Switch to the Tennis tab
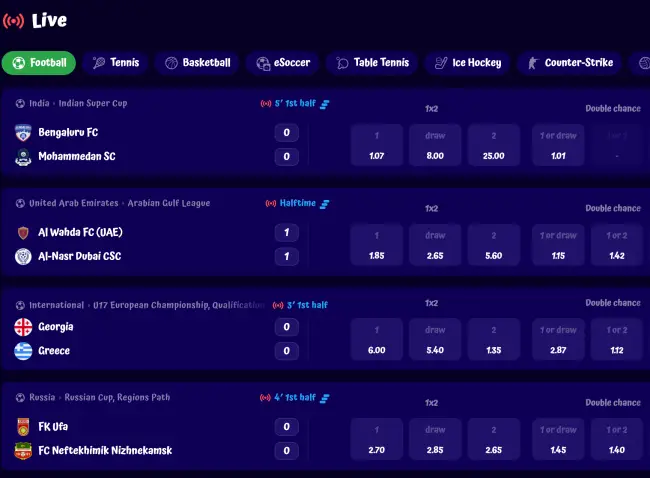This screenshot has width=650, height=478. tap(115, 63)
